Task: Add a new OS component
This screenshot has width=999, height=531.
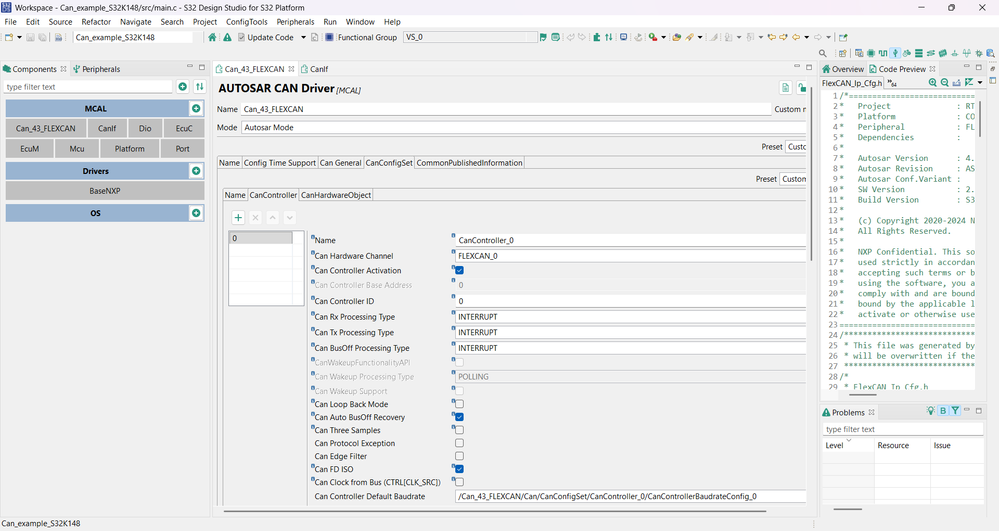Action: (196, 213)
